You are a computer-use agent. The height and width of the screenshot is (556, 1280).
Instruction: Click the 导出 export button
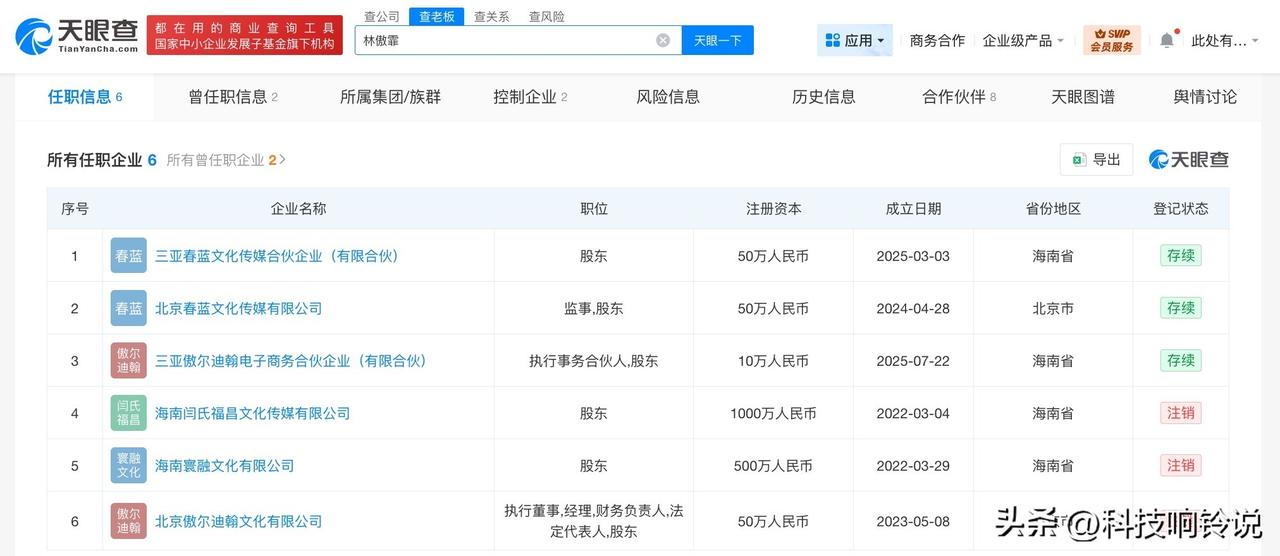click(x=1096, y=160)
